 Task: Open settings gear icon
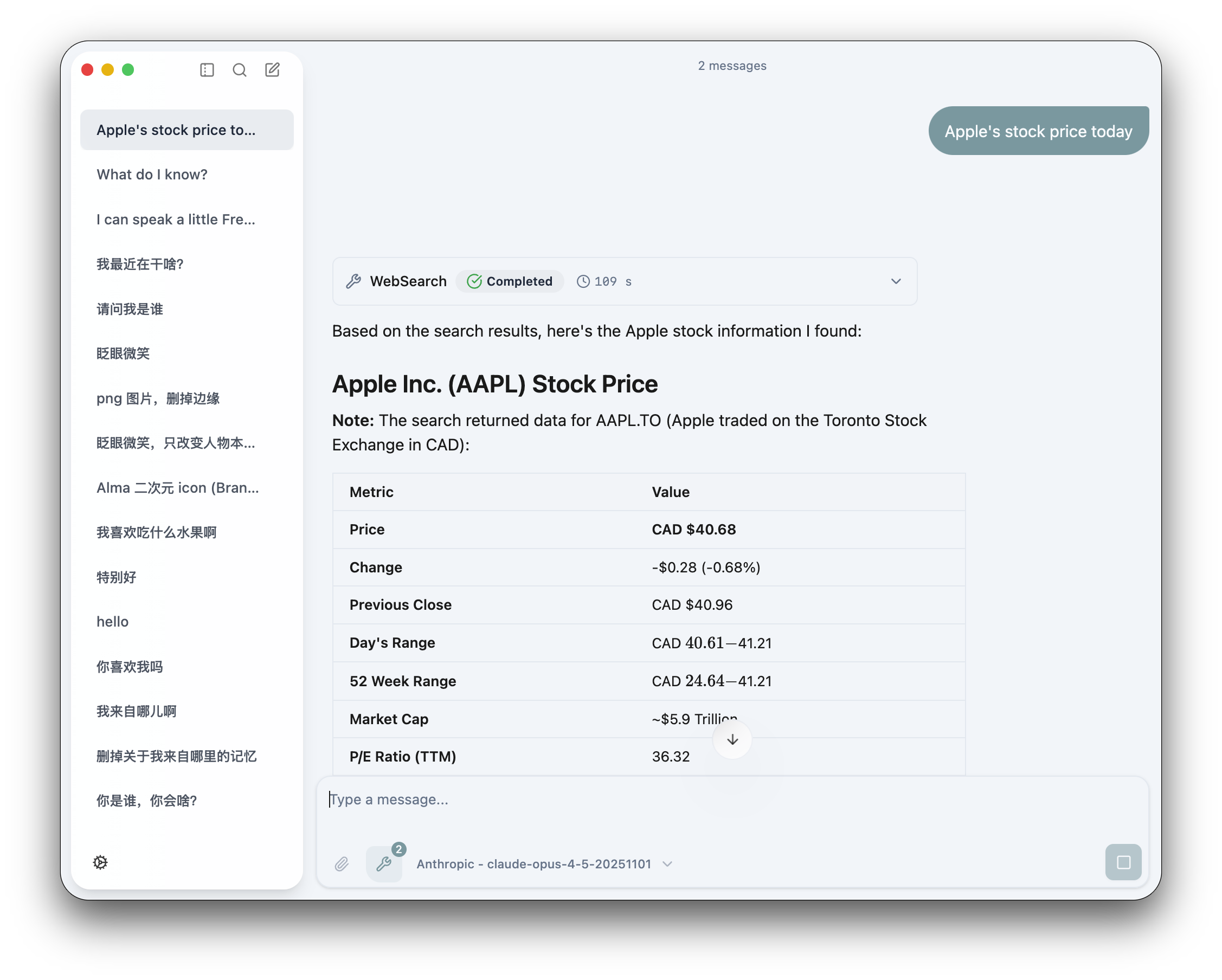(100, 862)
